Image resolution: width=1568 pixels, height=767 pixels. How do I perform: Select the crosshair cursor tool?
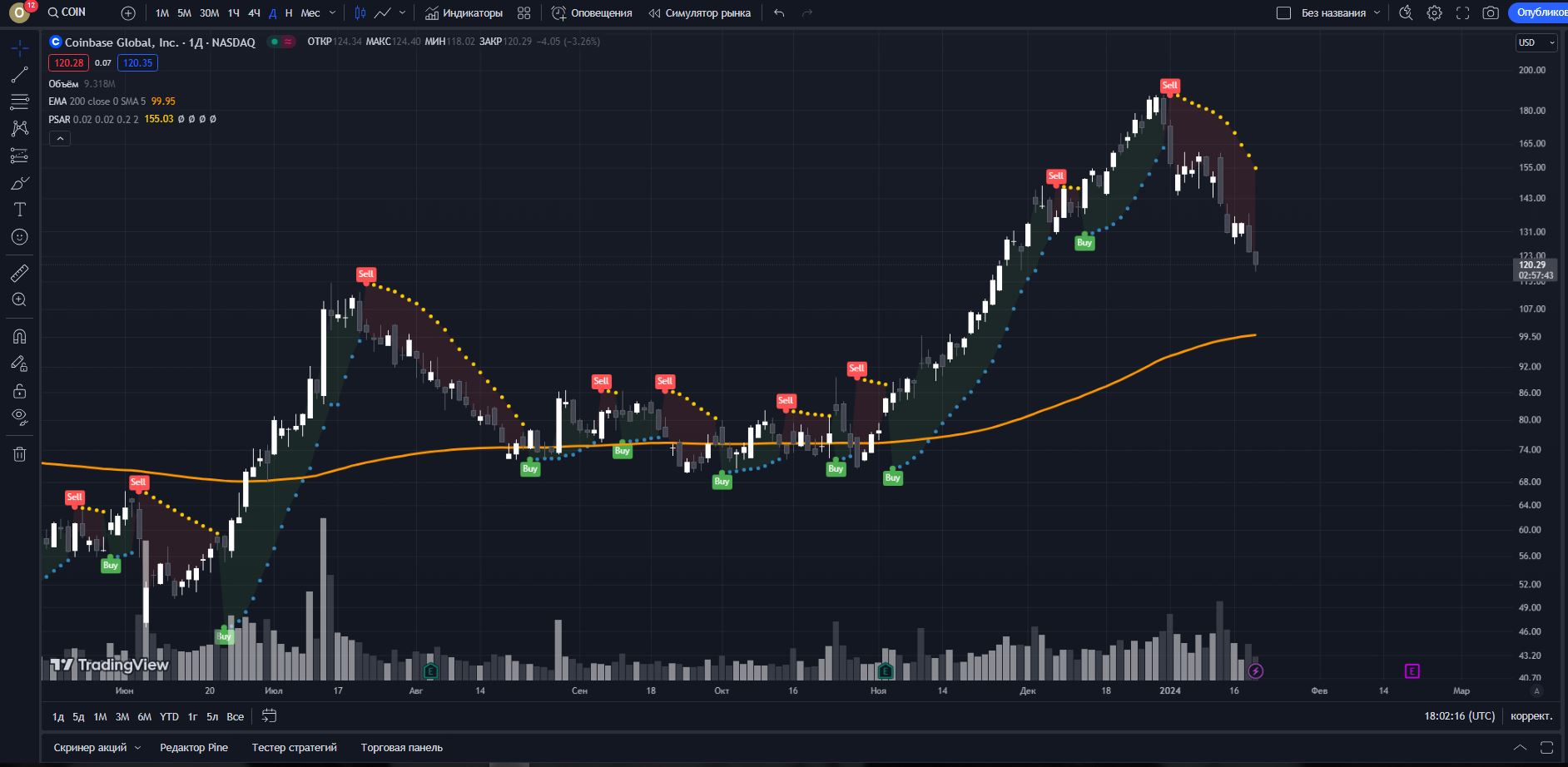pos(20,48)
